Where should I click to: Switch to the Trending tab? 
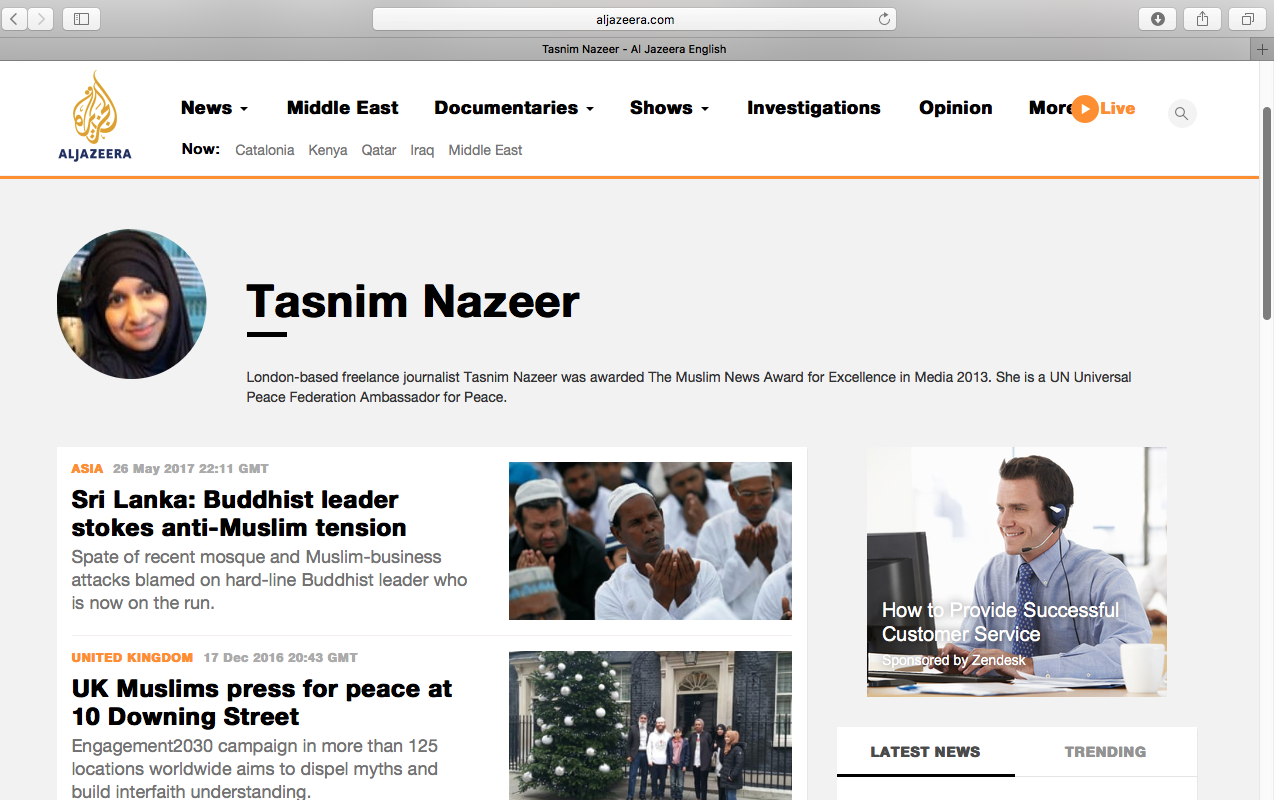pos(1105,752)
